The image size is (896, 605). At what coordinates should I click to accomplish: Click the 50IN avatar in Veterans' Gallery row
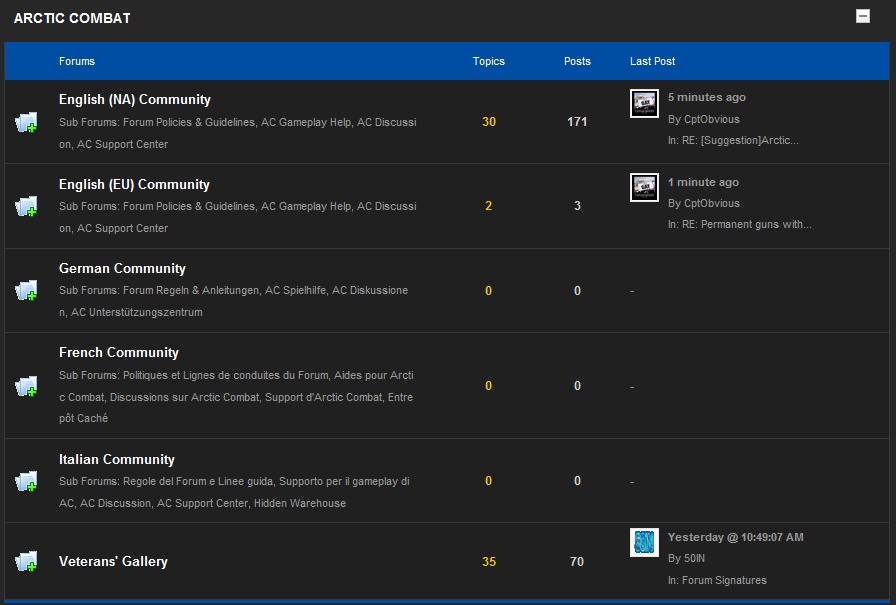point(644,542)
